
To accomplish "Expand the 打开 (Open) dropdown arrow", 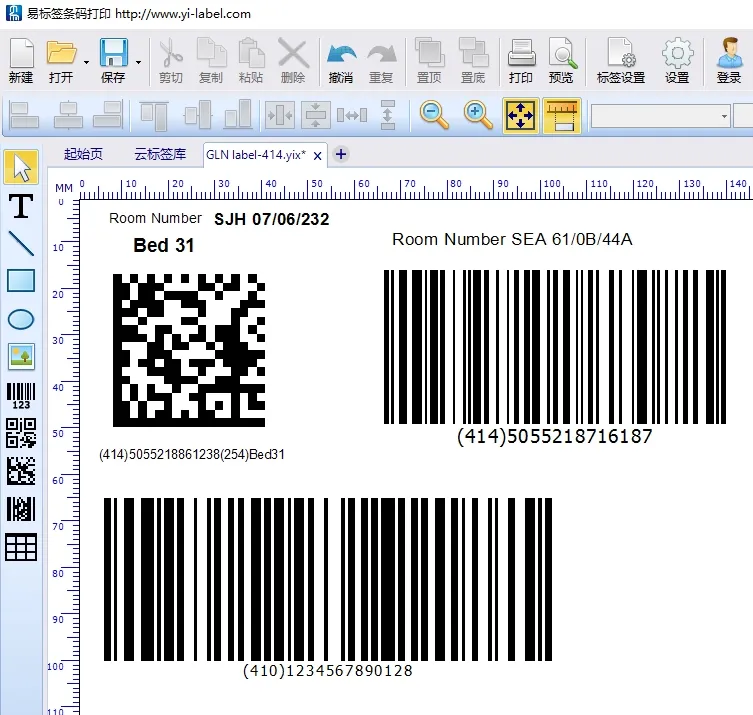I will [x=86, y=62].
